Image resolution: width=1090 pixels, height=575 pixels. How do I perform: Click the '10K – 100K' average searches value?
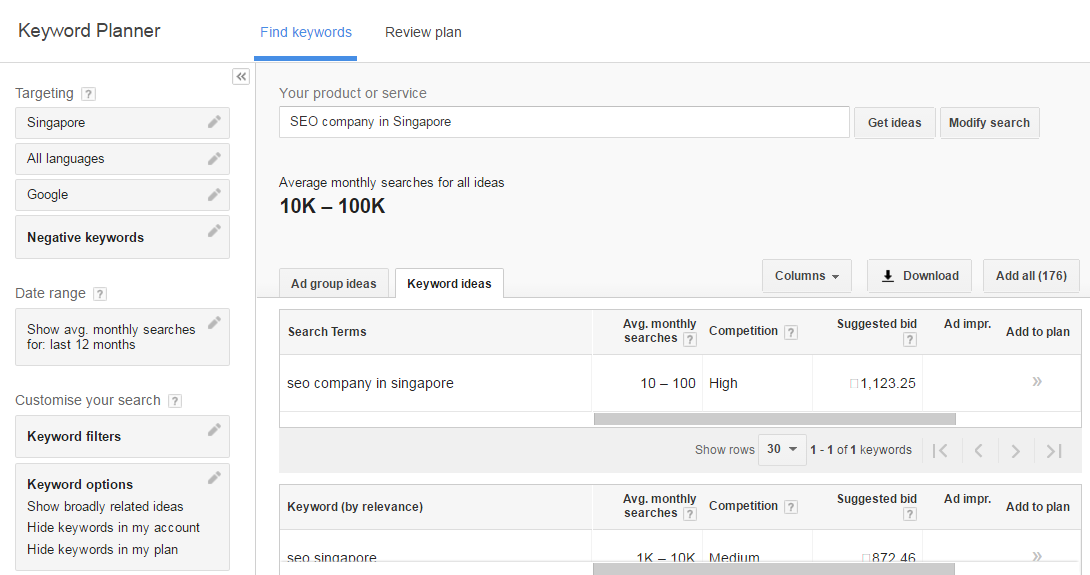tap(332, 206)
